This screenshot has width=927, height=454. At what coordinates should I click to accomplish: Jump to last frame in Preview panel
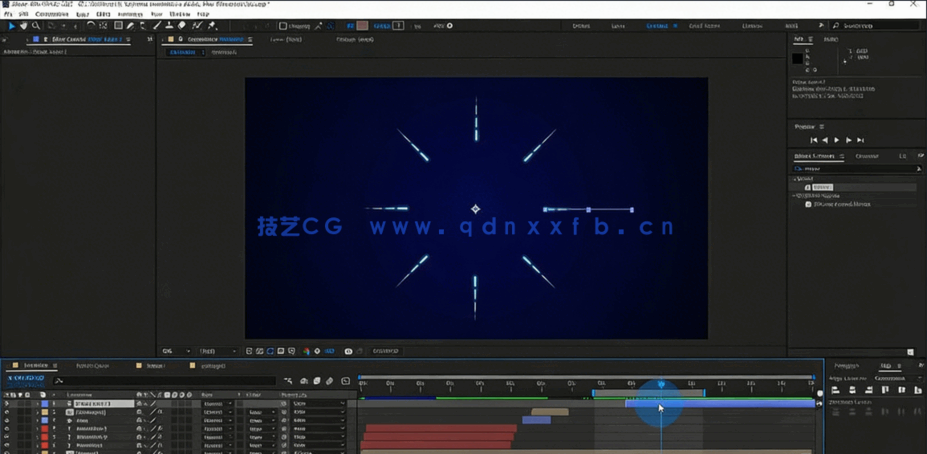[860, 140]
